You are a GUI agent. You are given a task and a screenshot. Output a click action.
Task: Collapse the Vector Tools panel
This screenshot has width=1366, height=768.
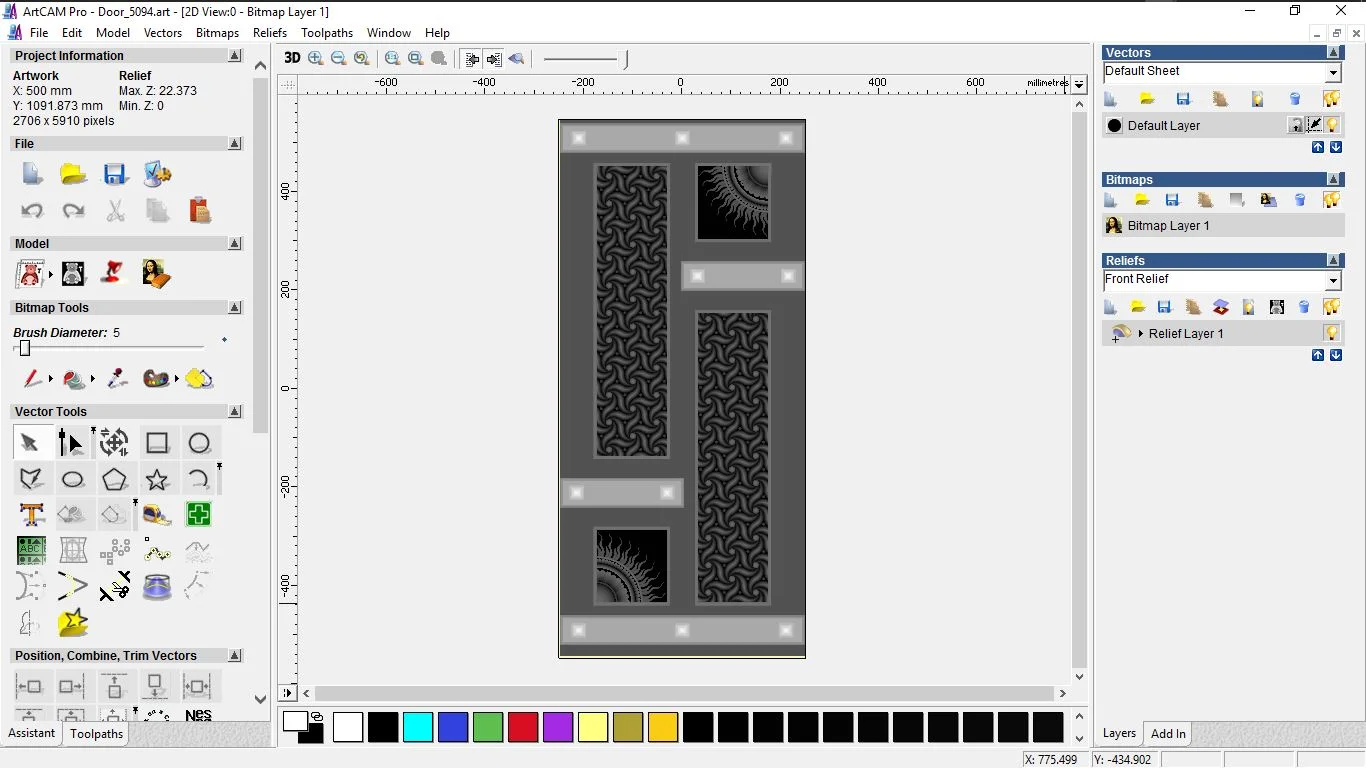coord(235,411)
